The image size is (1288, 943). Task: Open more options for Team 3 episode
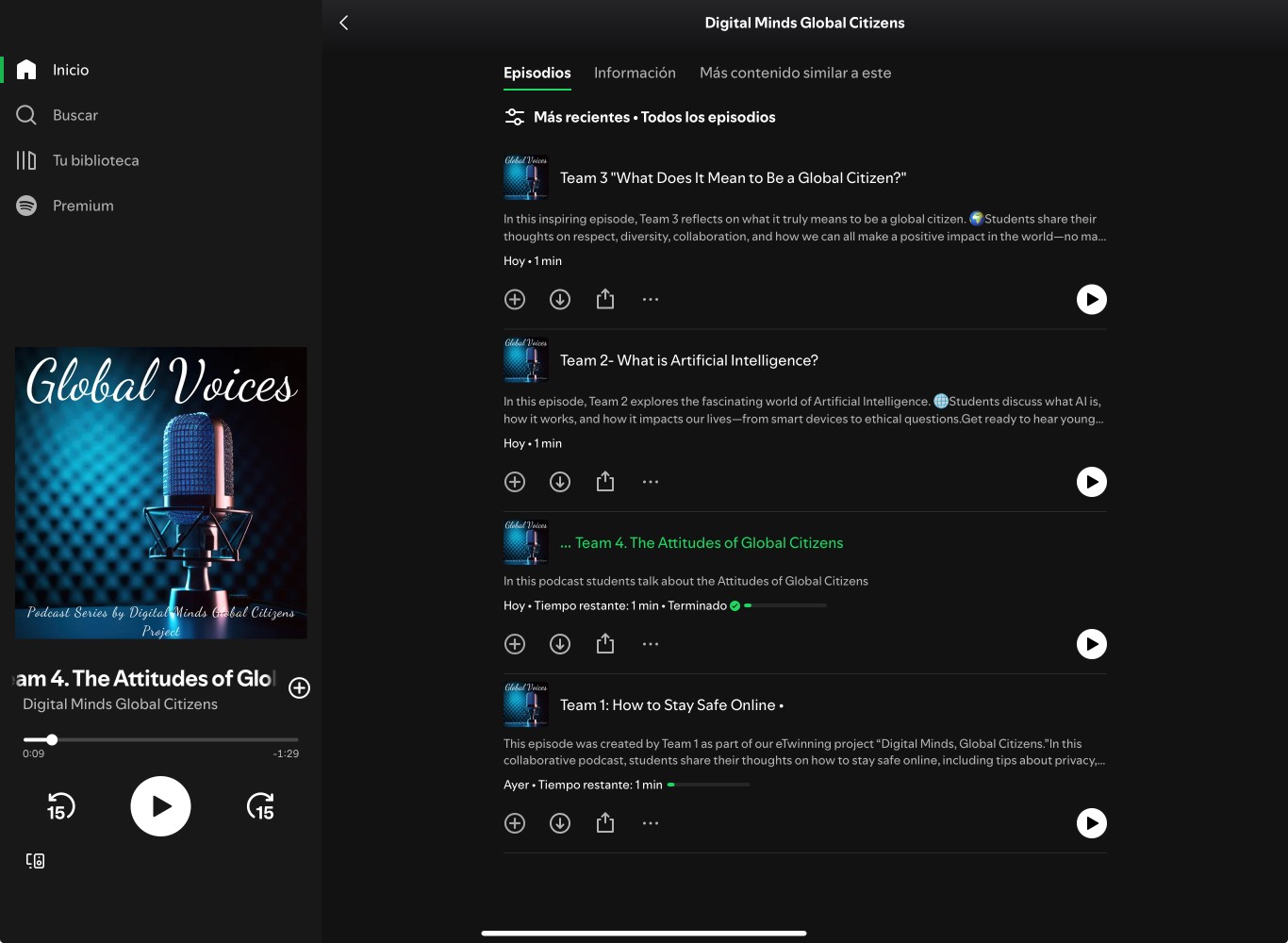click(x=651, y=300)
